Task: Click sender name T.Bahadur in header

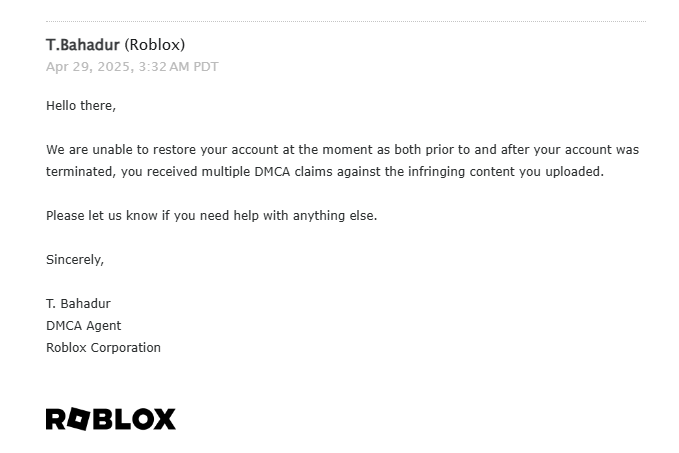Action: point(83,45)
